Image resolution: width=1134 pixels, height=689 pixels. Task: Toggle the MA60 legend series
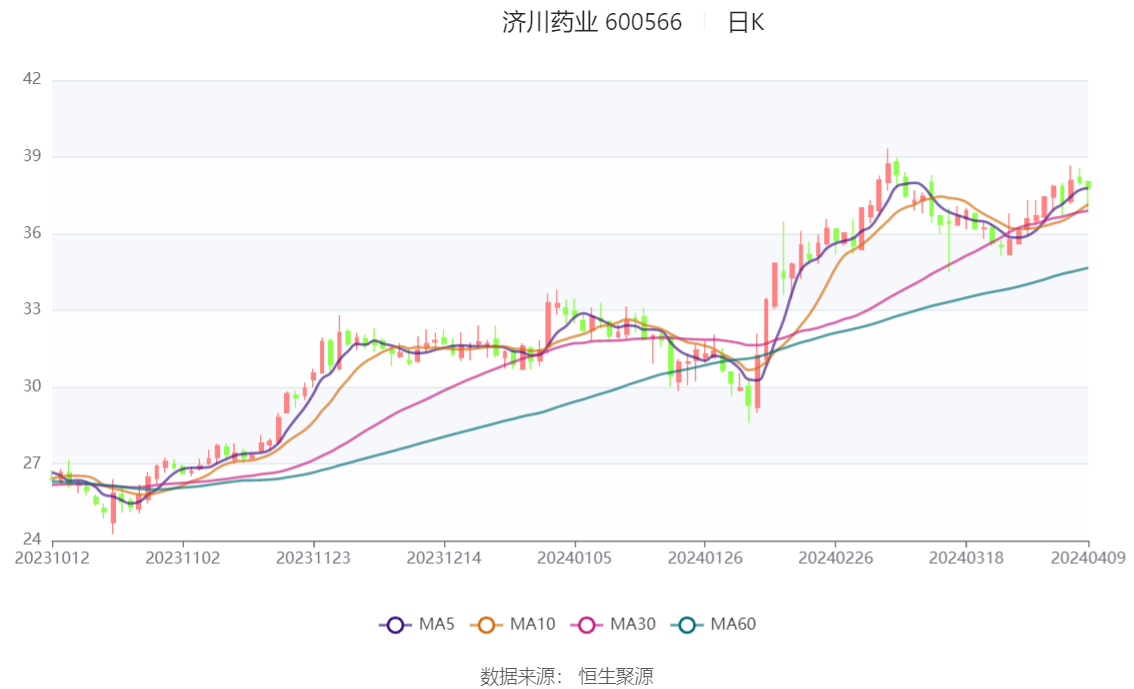[x=714, y=624]
